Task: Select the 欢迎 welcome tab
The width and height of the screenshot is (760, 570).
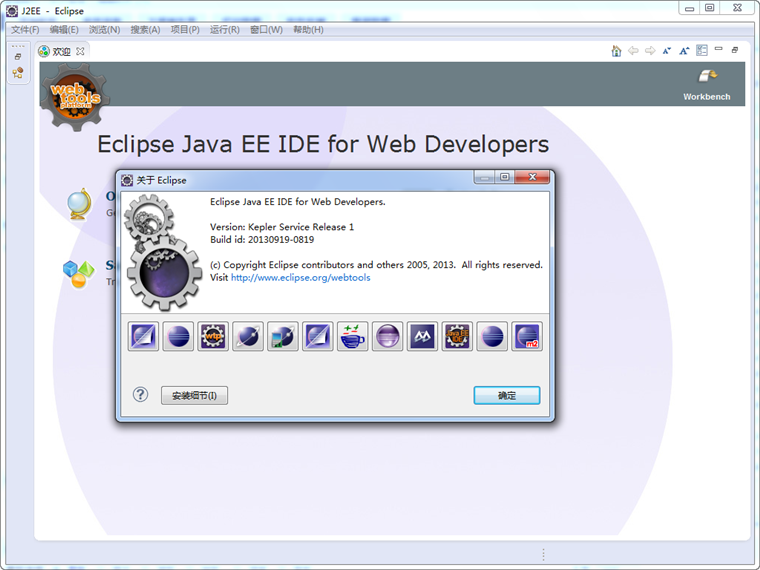Action: click(x=61, y=51)
